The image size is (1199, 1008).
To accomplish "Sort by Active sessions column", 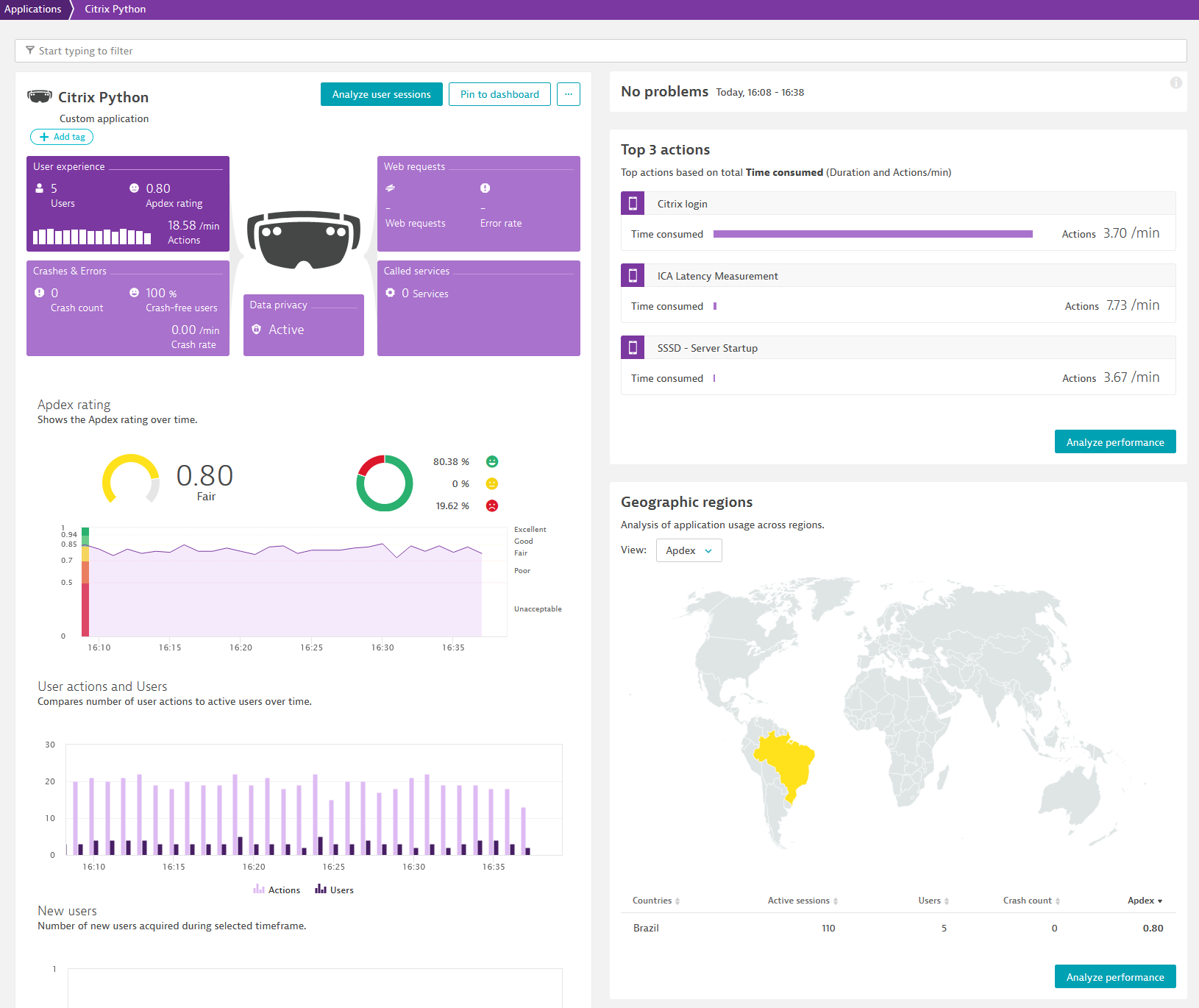I will point(803,901).
